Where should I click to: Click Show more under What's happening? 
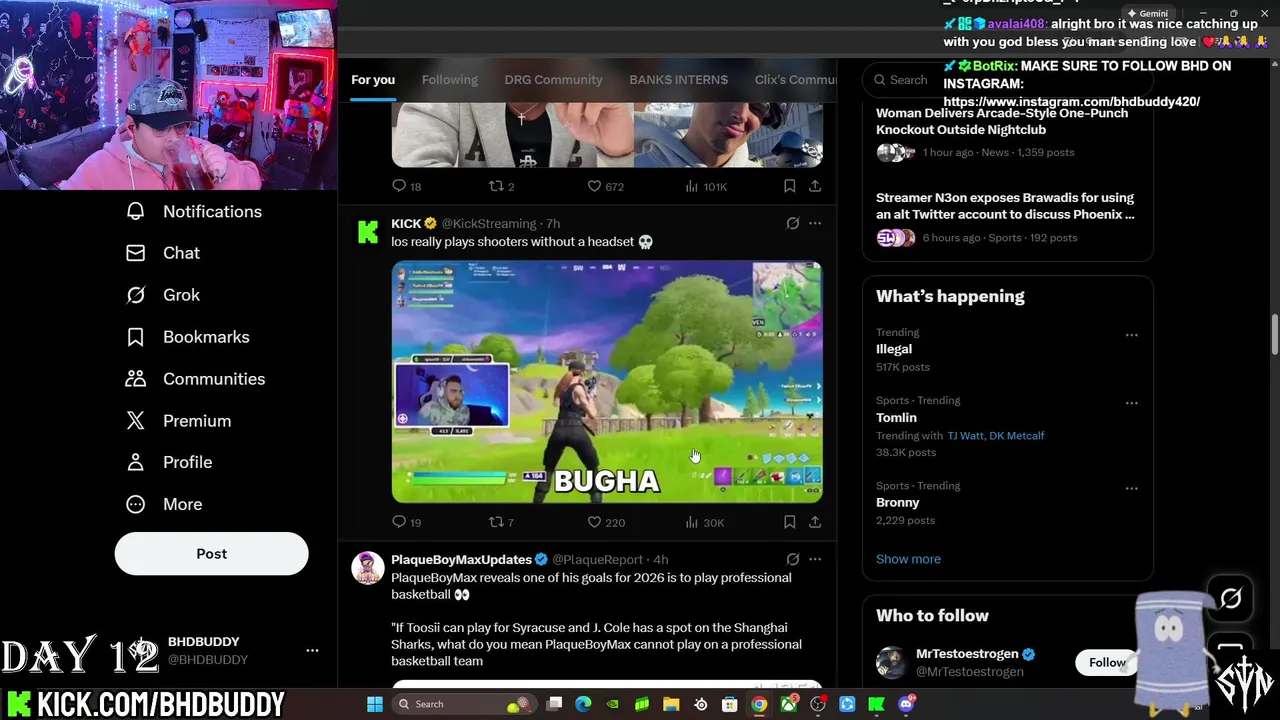[908, 559]
